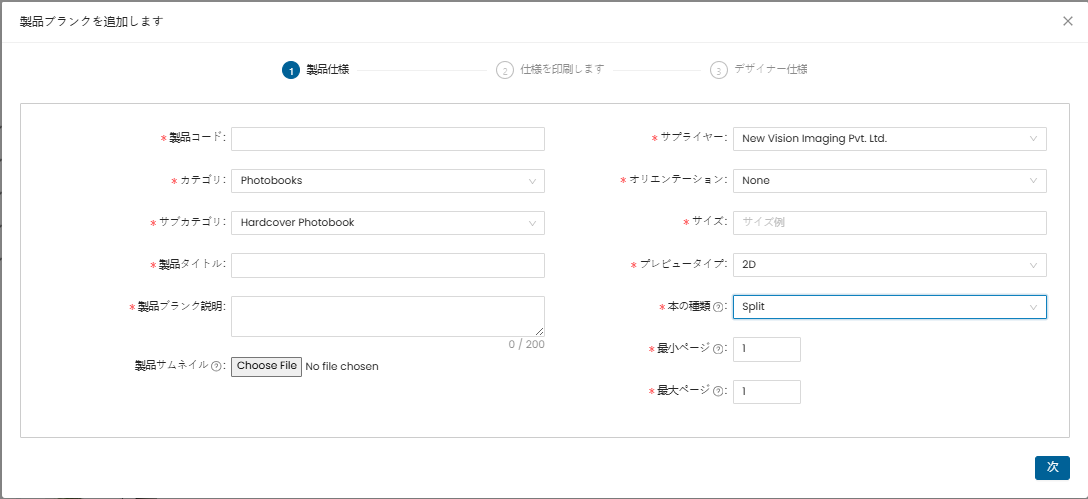
Task: Click the 製品ブランク説明 text area
Action: (x=387, y=316)
